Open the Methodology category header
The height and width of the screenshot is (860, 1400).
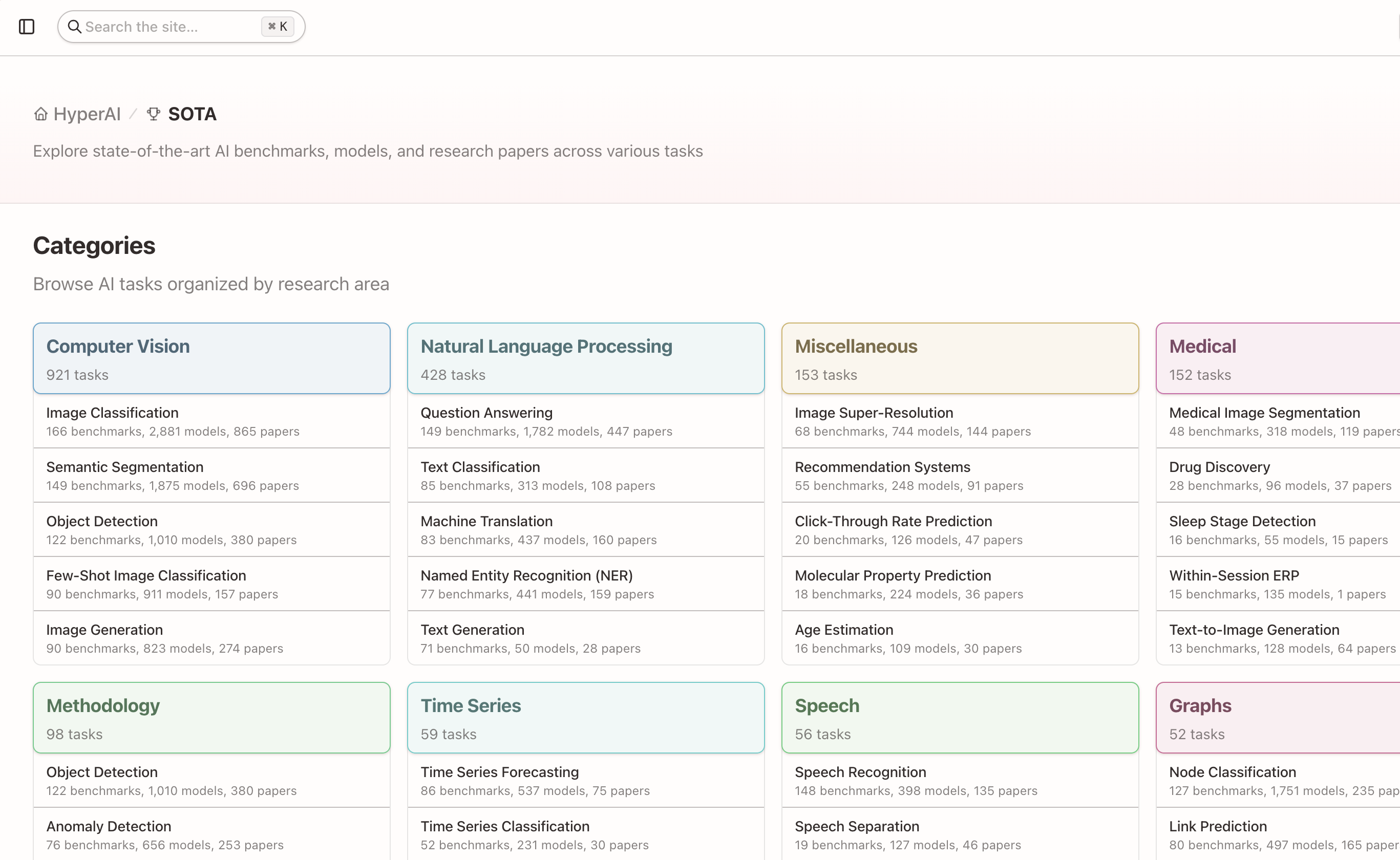(x=211, y=718)
